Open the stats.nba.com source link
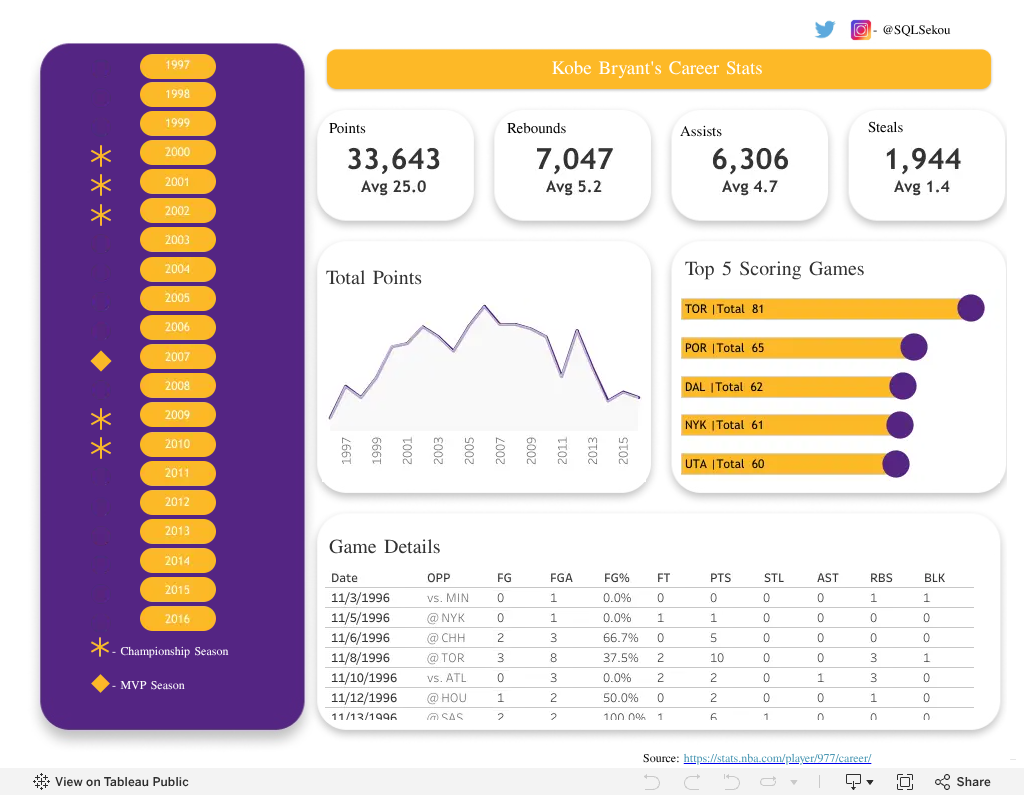Screen dimensions: 1024x795 (x=777, y=758)
